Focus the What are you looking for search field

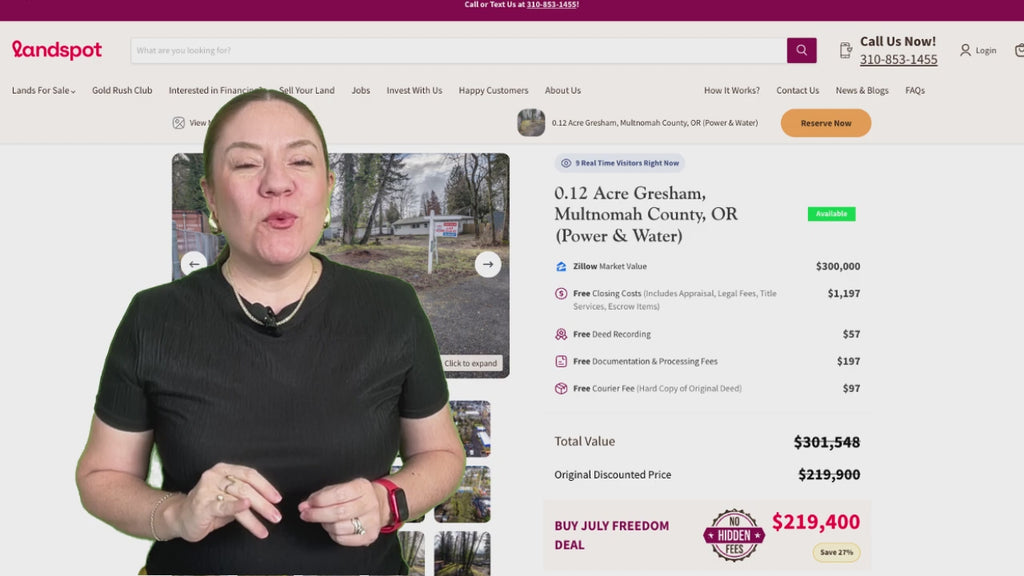click(x=458, y=50)
